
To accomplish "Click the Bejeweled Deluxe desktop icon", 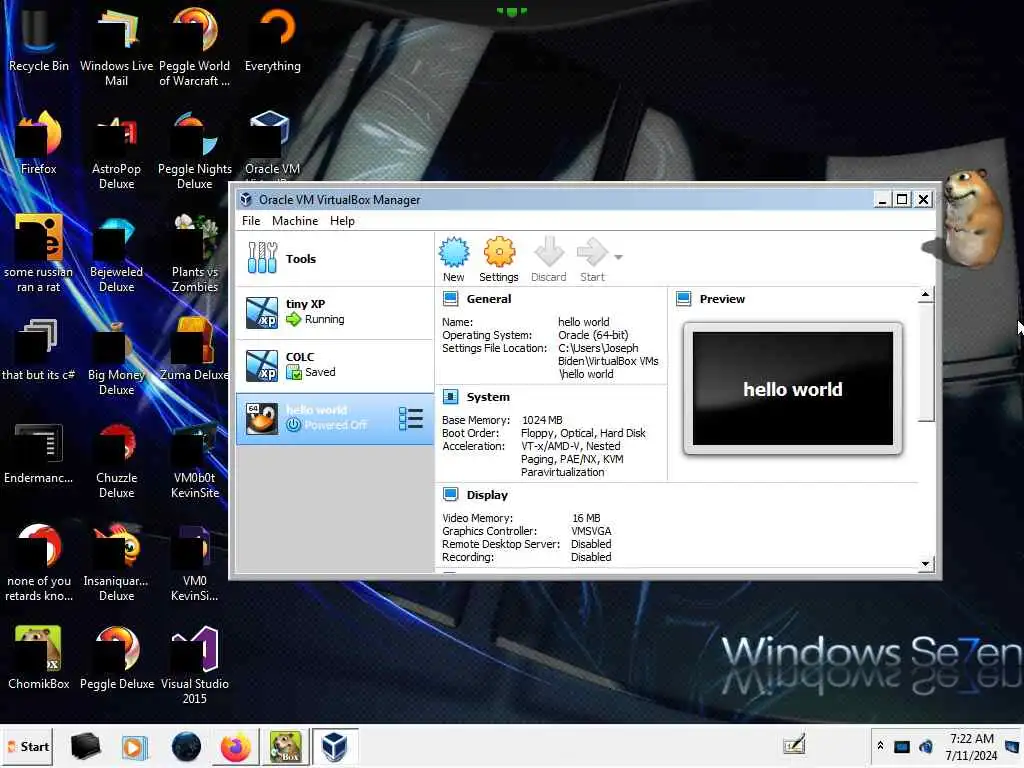I will coord(116,253).
